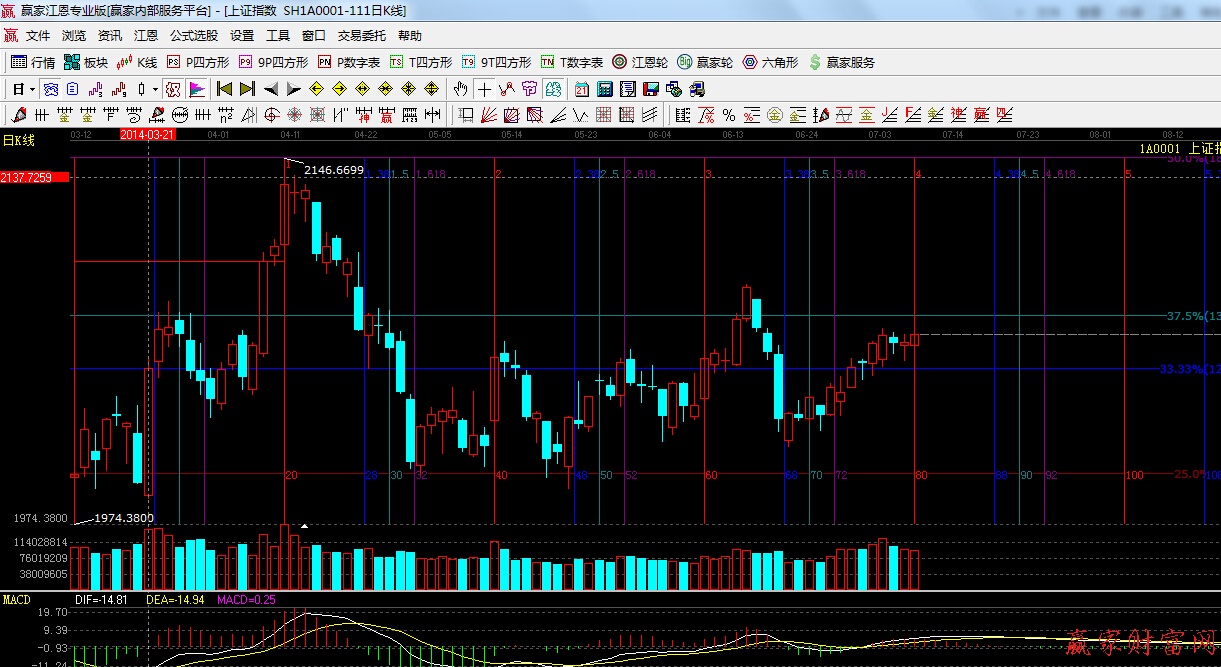Image resolution: width=1221 pixels, height=667 pixels.
Task: Jump to the first bar with the skip-to-start arrow
Action: coord(225,89)
